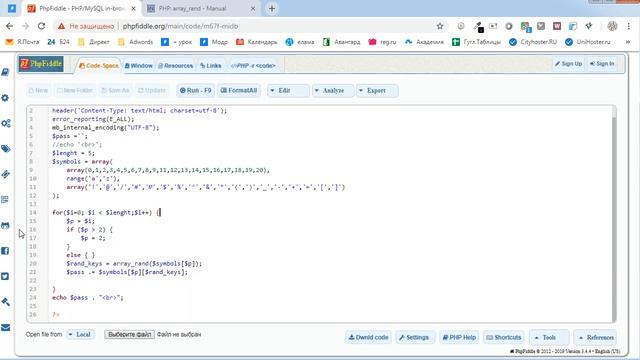This screenshot has width=640, height=360.
Task: Expand the Export dropdown
Action: tap(377, 91)
